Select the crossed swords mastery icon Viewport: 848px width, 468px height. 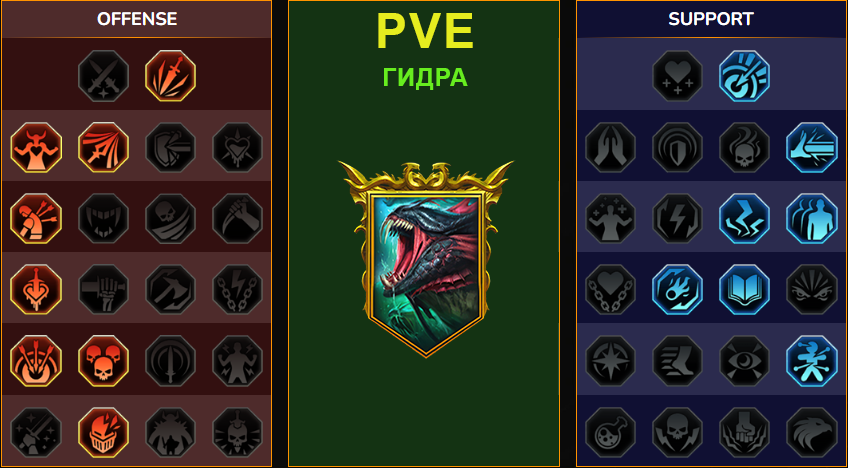tap(103, 76)
